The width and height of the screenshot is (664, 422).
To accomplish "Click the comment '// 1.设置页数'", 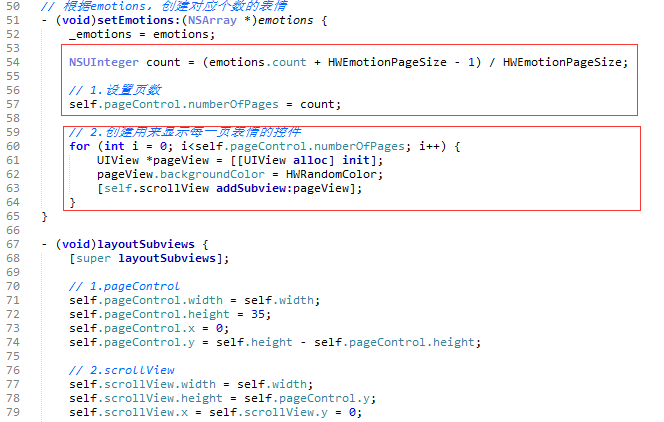I will pos(115,90).
